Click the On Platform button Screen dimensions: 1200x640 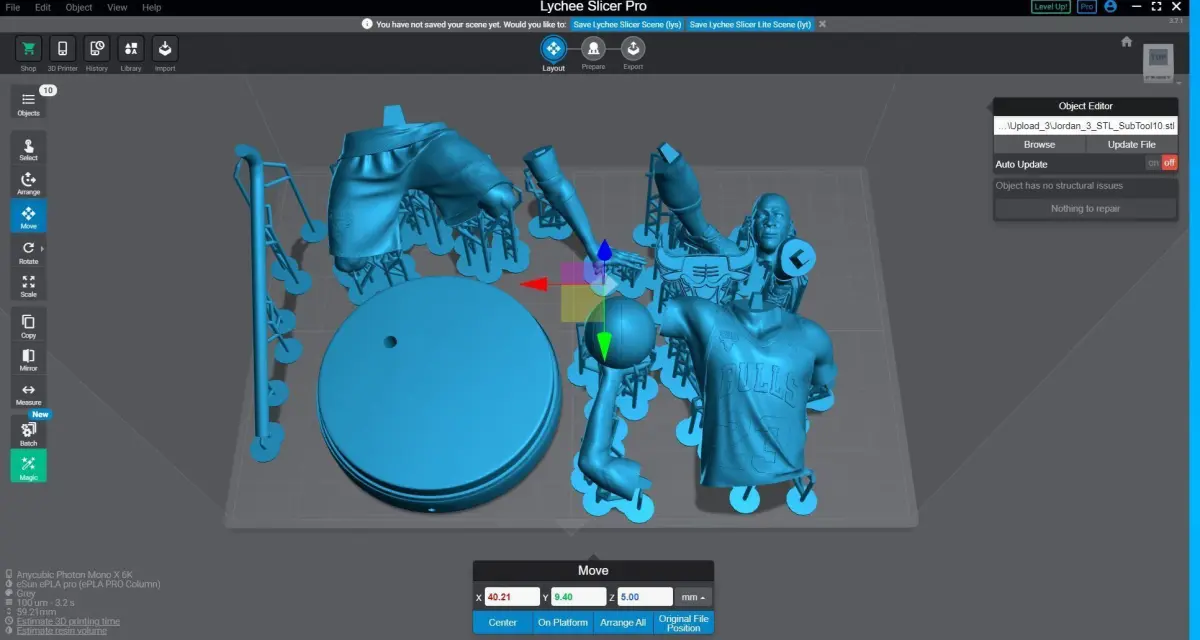pyautogui.click(x=563, y=622)
